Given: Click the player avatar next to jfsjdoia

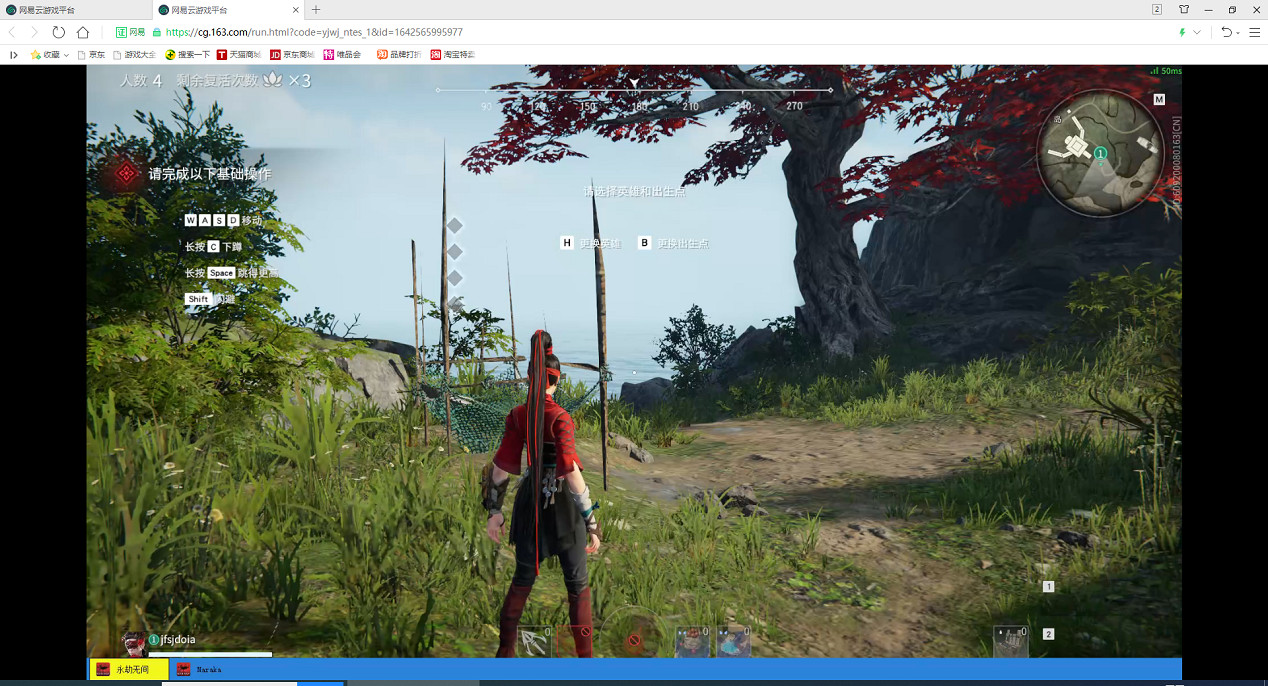Looking at the screenshot, I should (x=133, y=642).
